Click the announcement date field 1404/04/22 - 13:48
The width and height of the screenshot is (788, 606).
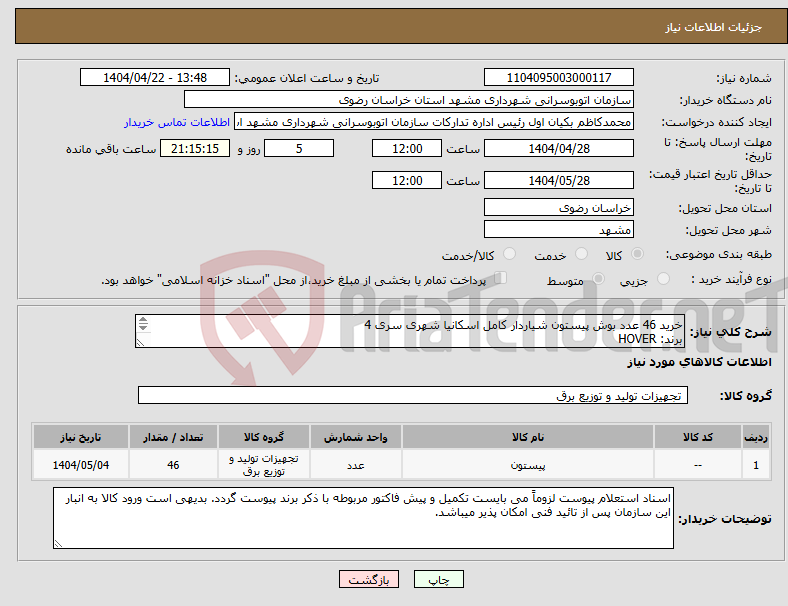click(x=155, y=77)
